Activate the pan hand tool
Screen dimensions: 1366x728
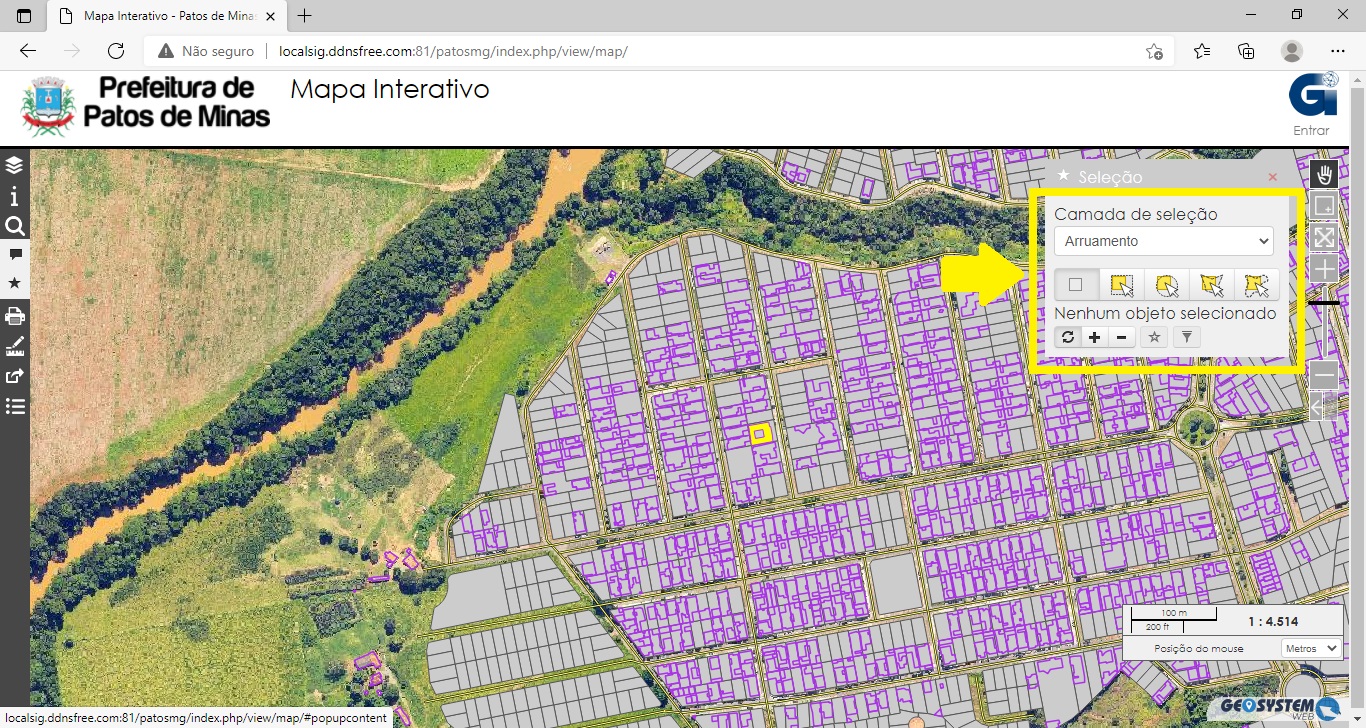1324,175
